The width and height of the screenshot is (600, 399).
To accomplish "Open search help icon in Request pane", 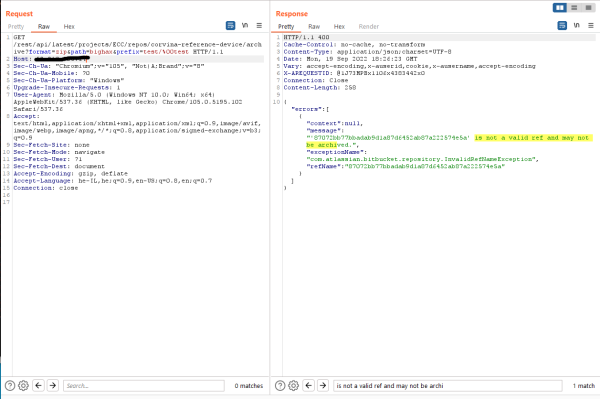I will click(10, 386).
